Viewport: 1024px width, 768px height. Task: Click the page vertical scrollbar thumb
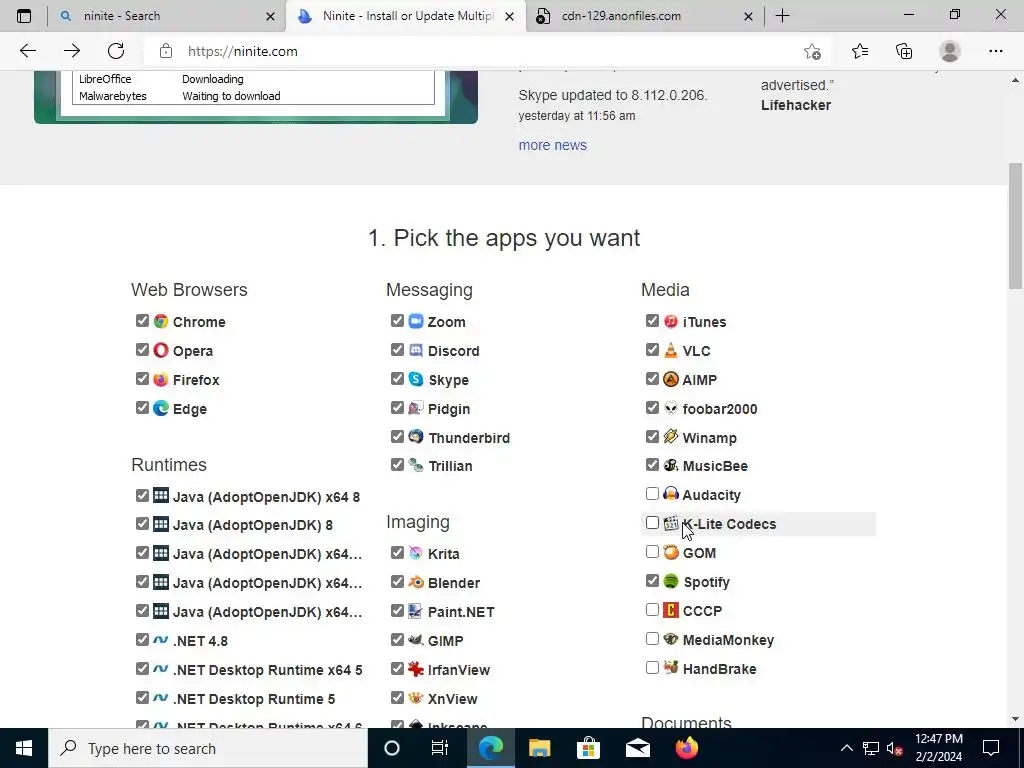1016,225
